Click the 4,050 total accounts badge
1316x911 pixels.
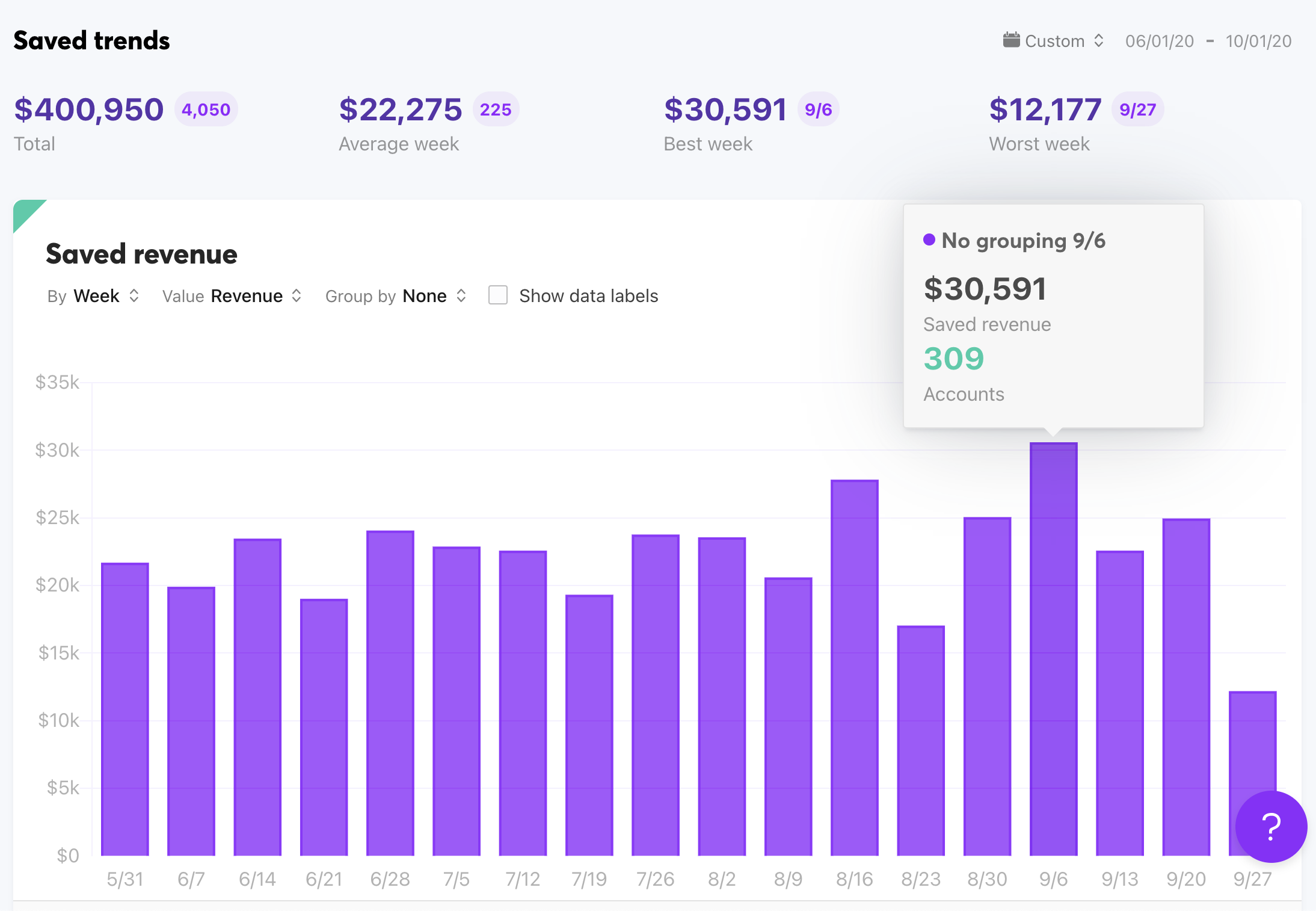click(x=206, y=110)
